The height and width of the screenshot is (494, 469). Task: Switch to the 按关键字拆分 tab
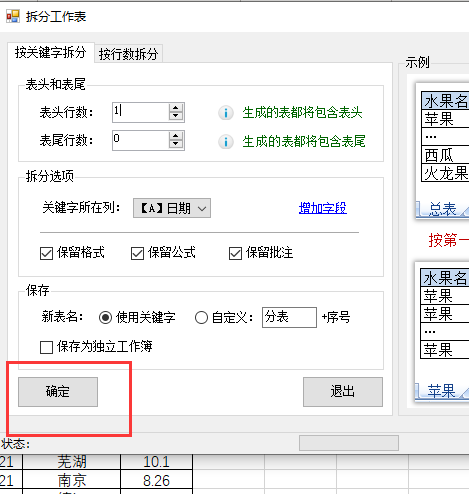[51, 52]
